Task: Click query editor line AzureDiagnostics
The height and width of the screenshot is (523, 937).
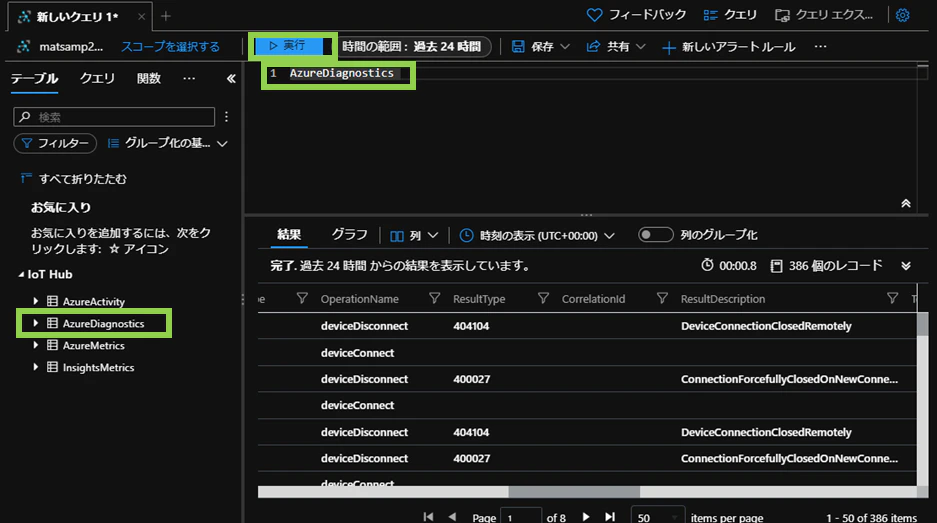Action: [342, 73]
